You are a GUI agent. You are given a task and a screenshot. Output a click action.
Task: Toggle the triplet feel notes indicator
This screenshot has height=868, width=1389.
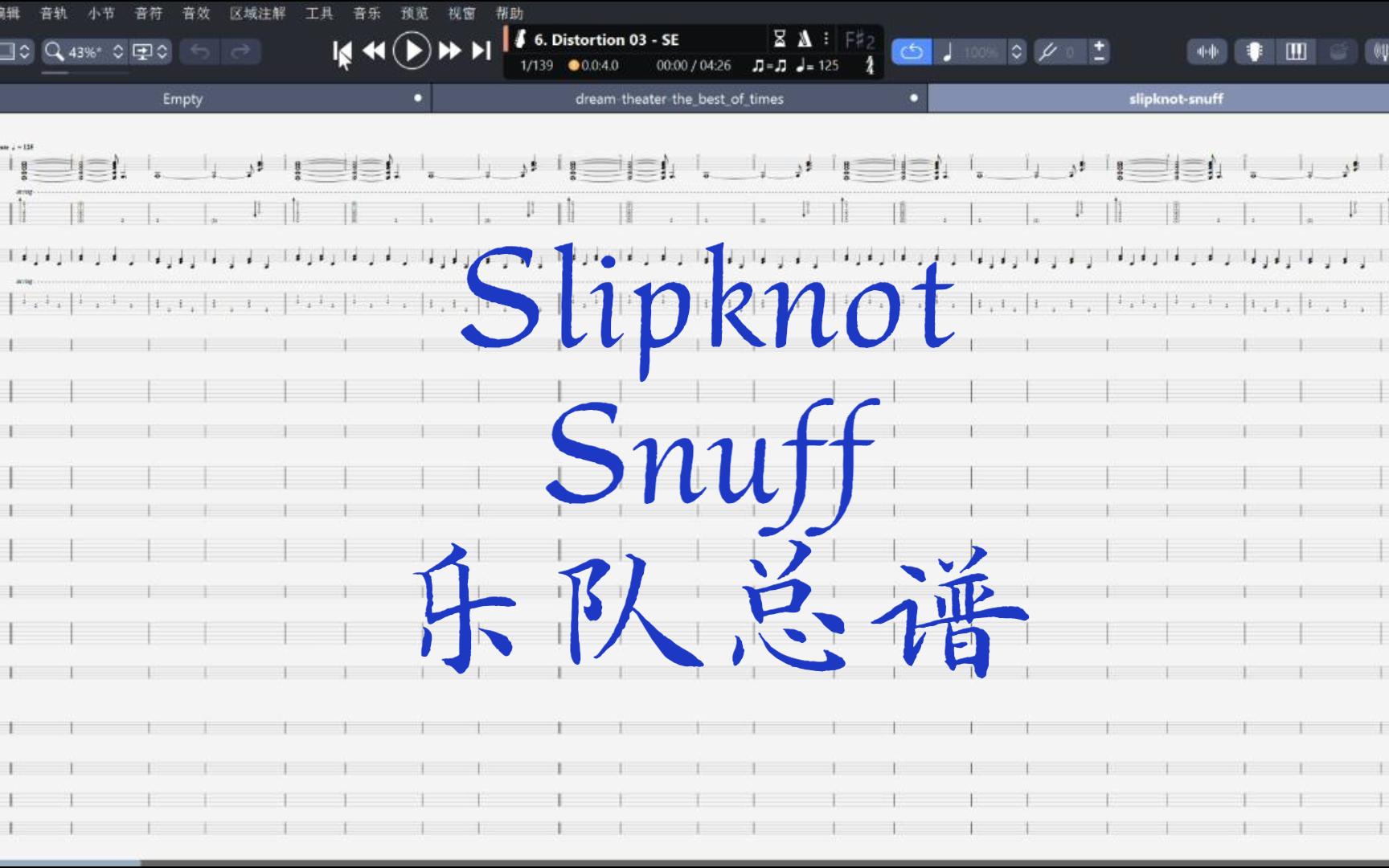pos(769,66)
